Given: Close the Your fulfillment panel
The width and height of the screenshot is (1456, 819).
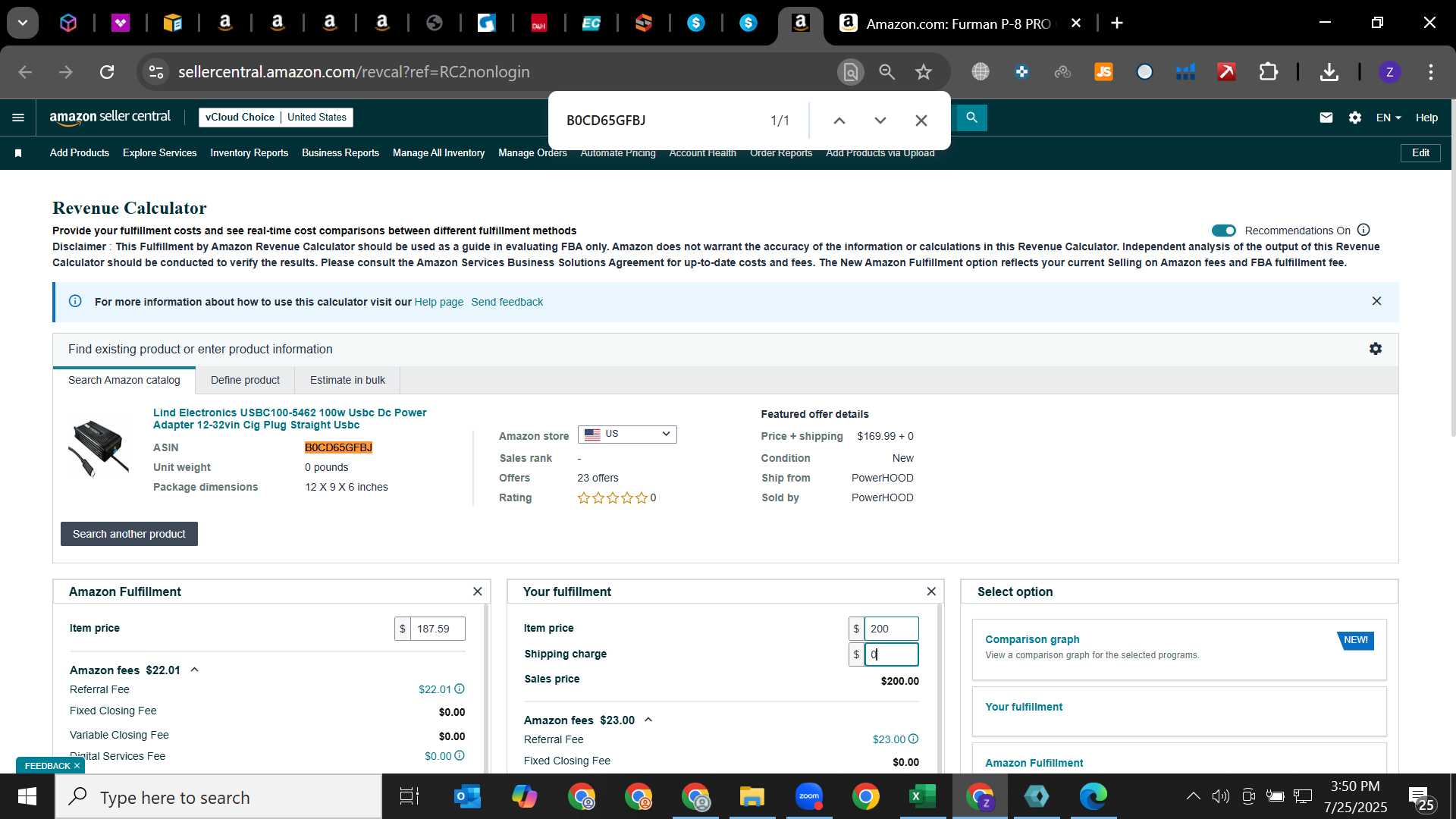Looking at the screenshot, I should click(931, 591).
